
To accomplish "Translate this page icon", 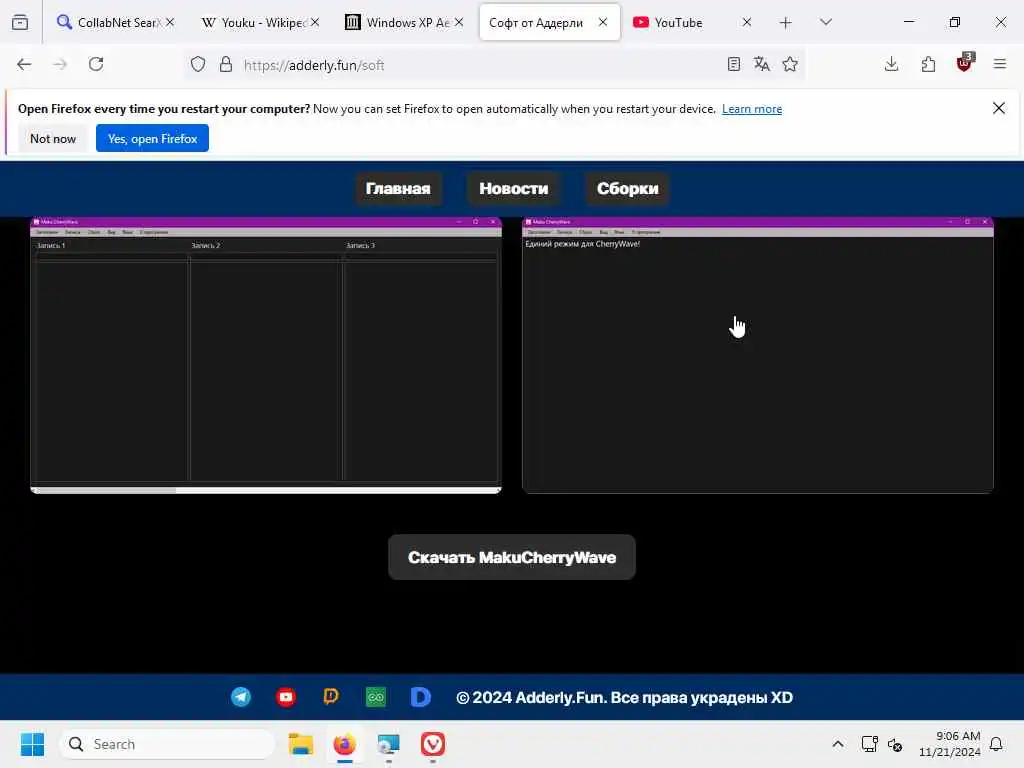I will click(761, 64).
